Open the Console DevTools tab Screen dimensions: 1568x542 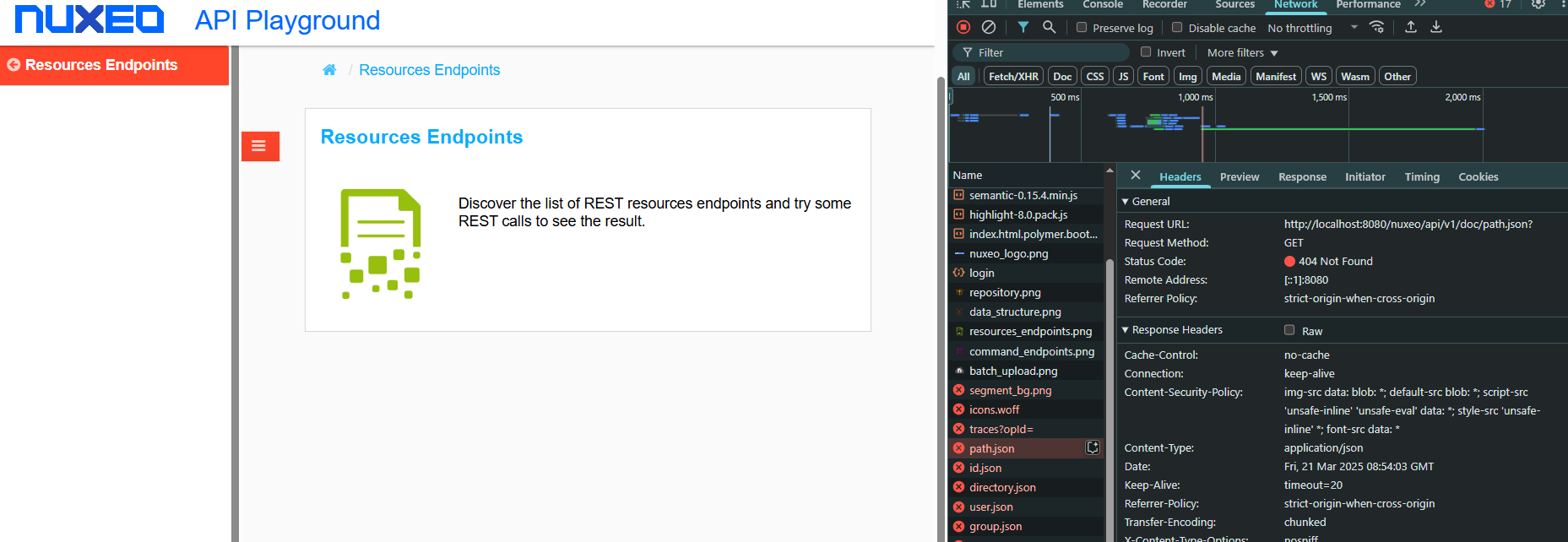point(1103,4)
